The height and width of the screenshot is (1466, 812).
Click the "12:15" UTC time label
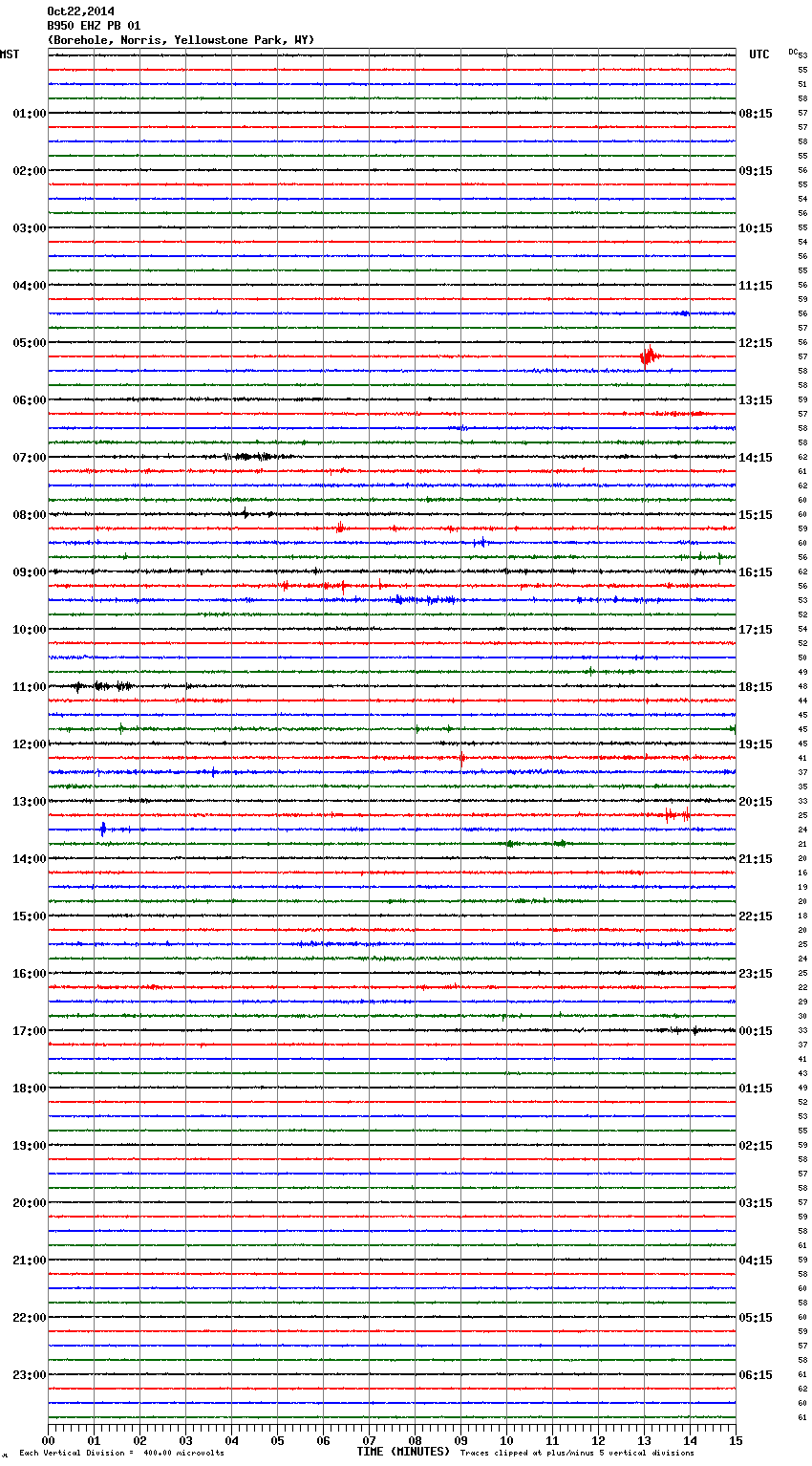tap(756, 343)
